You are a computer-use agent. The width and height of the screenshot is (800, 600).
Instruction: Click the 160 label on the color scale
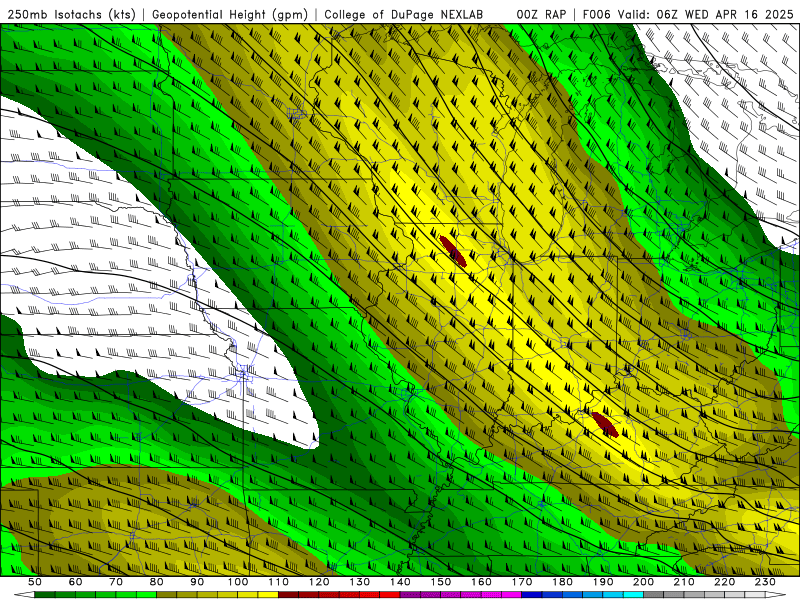pos(481,582)
